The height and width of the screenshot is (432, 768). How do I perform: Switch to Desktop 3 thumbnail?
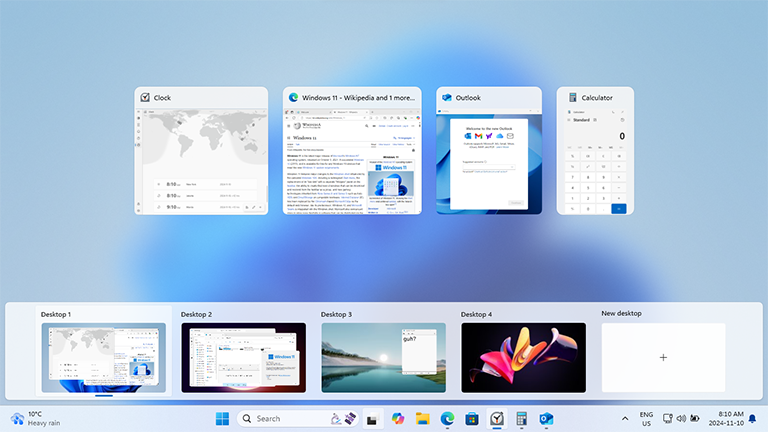[x=383, y=357]
